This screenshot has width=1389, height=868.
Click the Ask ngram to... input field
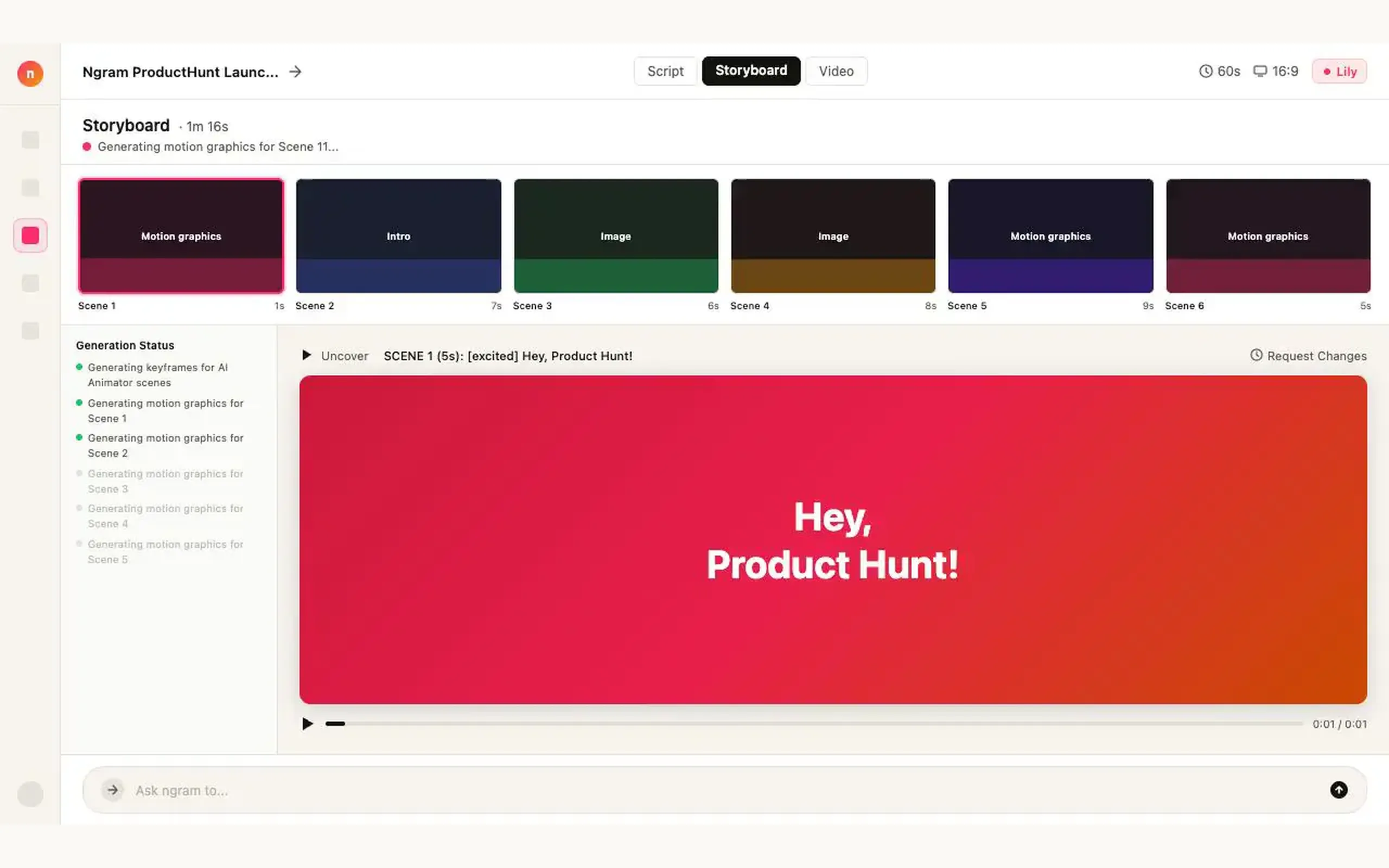(724, 790)
